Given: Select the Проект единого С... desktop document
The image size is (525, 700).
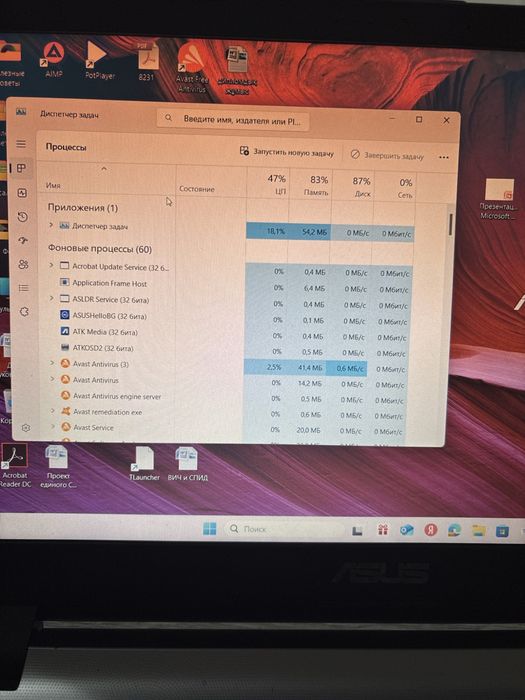Looking at the screenshot, I should click(x=58, y=467).
